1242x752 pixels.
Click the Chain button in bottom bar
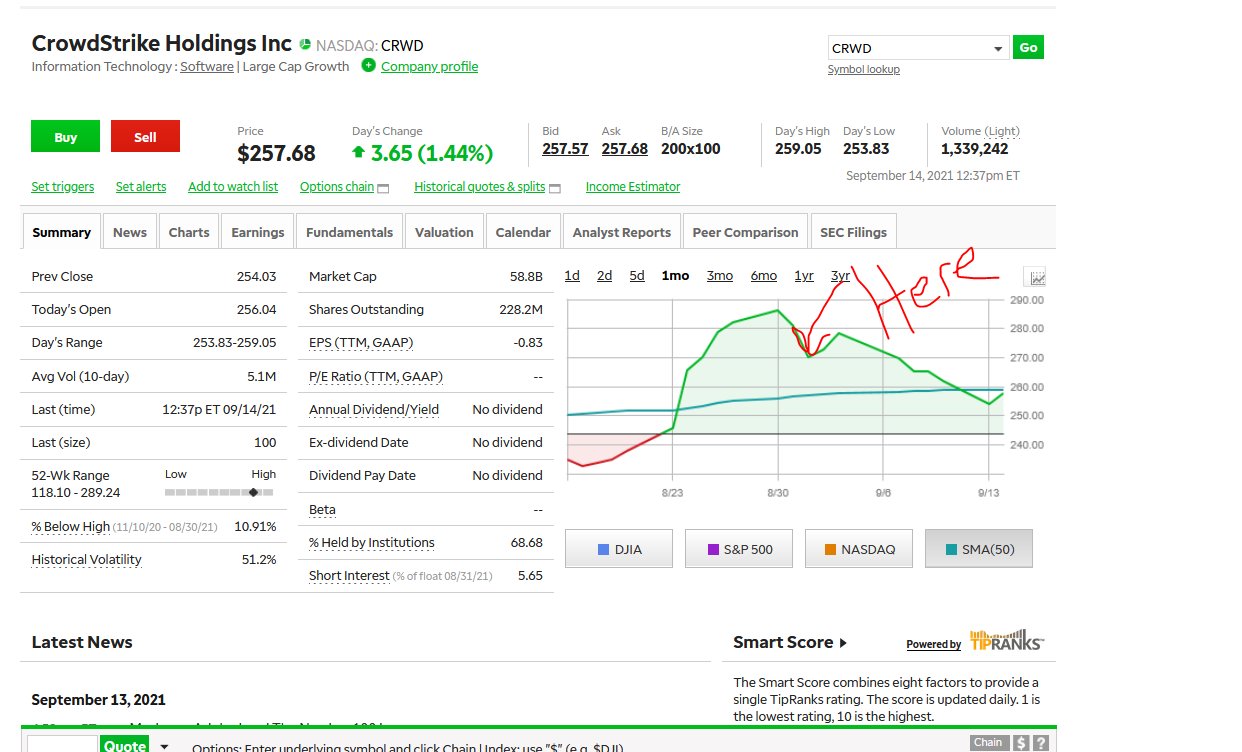[988, 742]
